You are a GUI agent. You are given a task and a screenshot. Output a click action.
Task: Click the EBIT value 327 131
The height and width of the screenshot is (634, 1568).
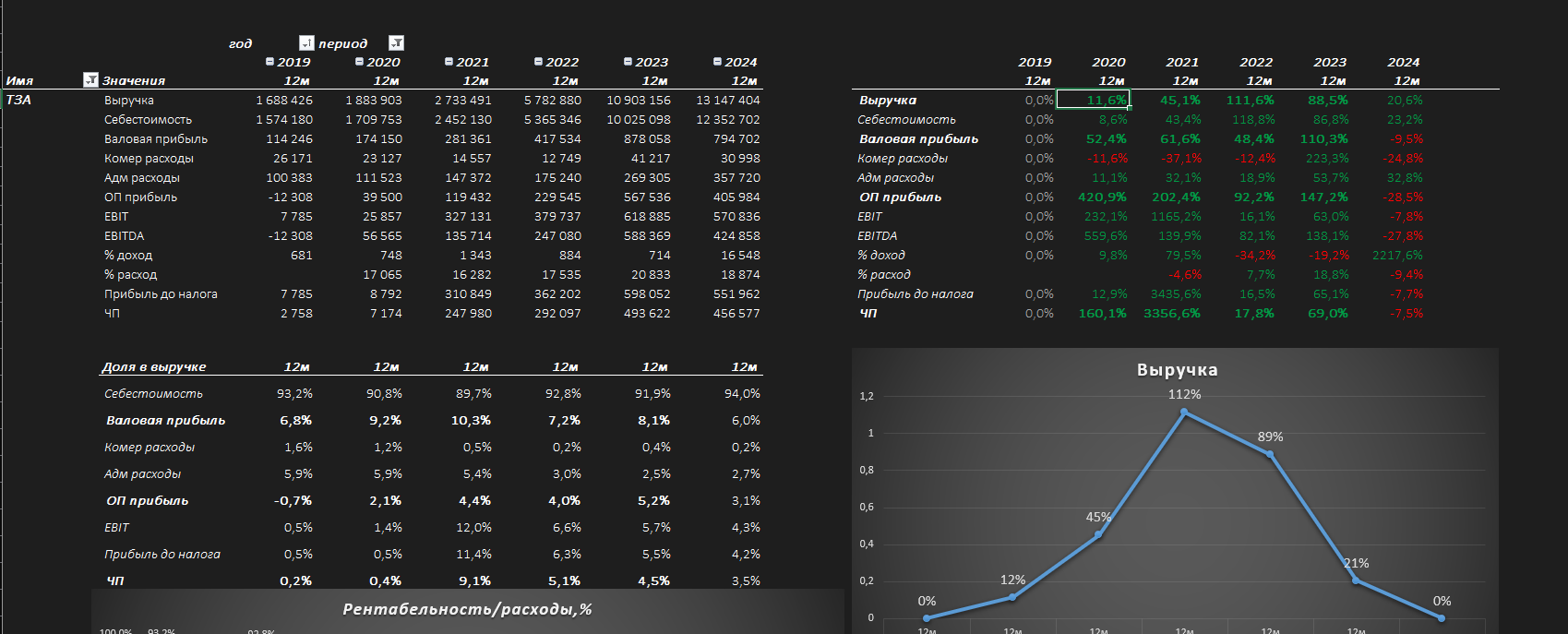click(468, 216)
